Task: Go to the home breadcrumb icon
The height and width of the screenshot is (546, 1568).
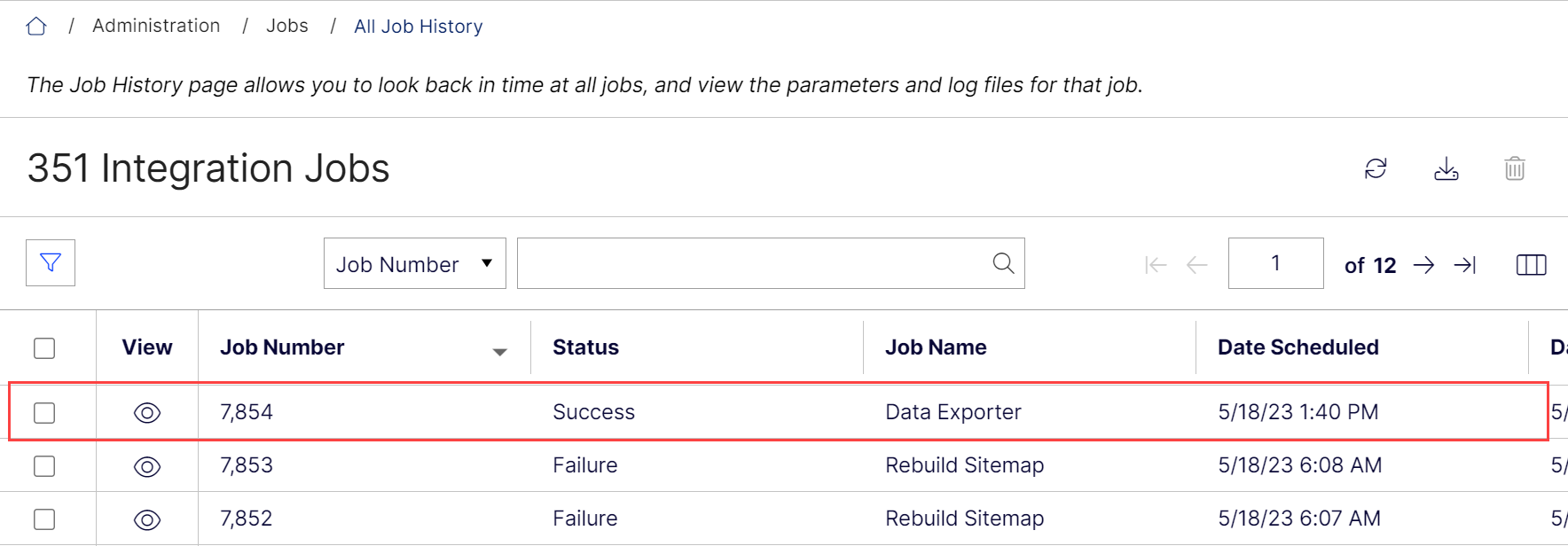Action: click(36, 27)
